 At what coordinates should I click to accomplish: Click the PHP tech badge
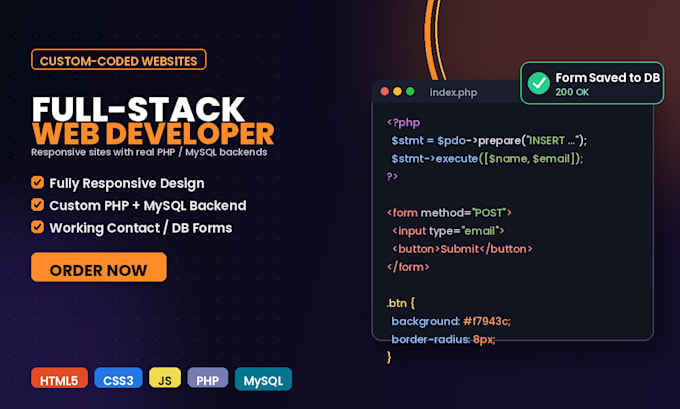[207, 378]
